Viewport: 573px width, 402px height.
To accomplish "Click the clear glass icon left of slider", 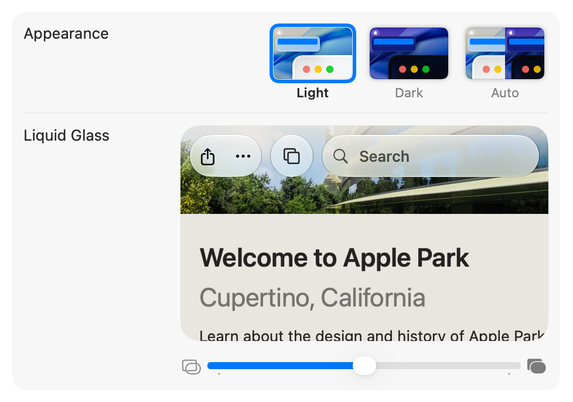I will (x=191, y=367).
